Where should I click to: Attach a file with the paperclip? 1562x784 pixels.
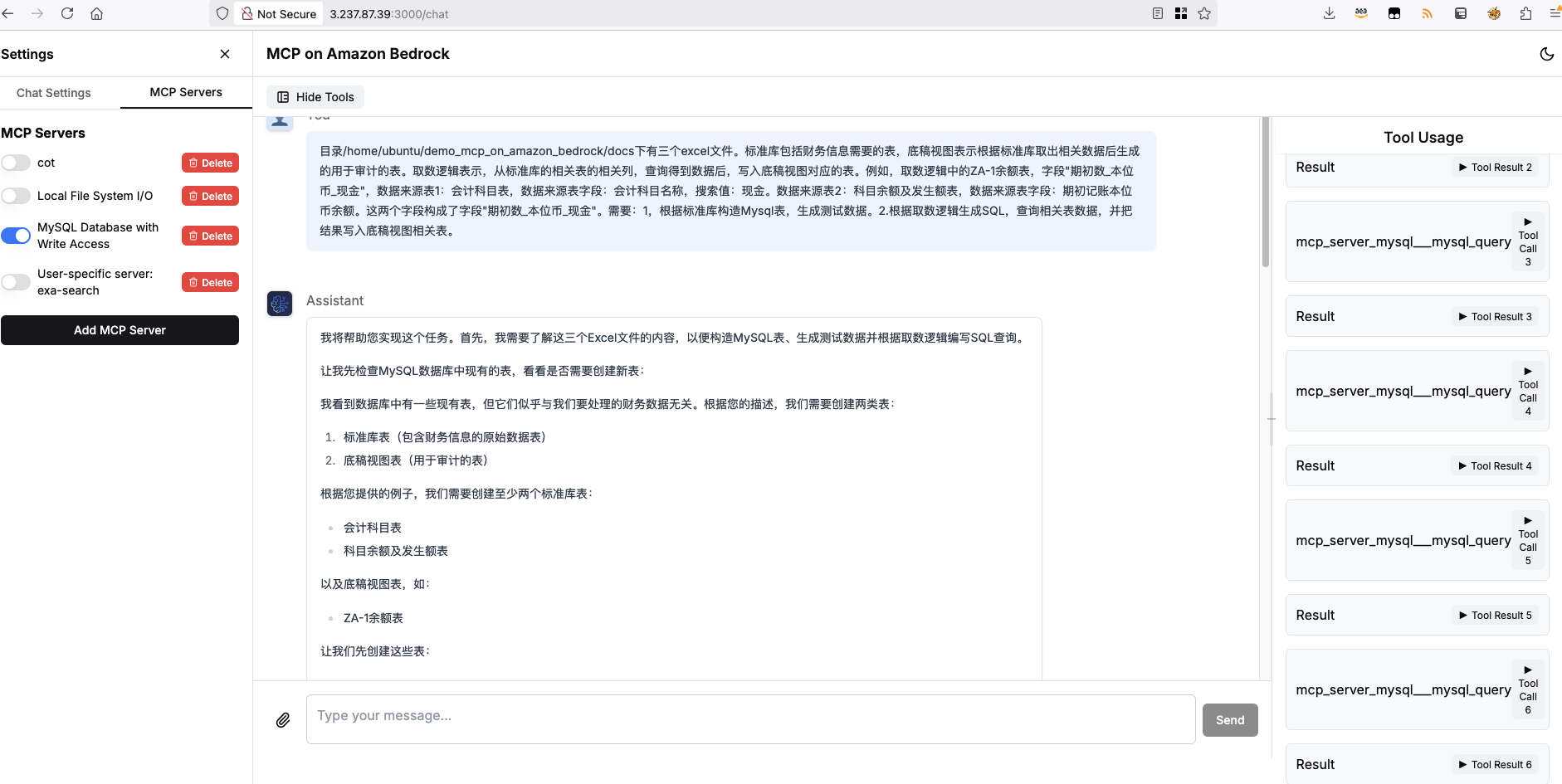pyautogui.click(x=283, y=719)
